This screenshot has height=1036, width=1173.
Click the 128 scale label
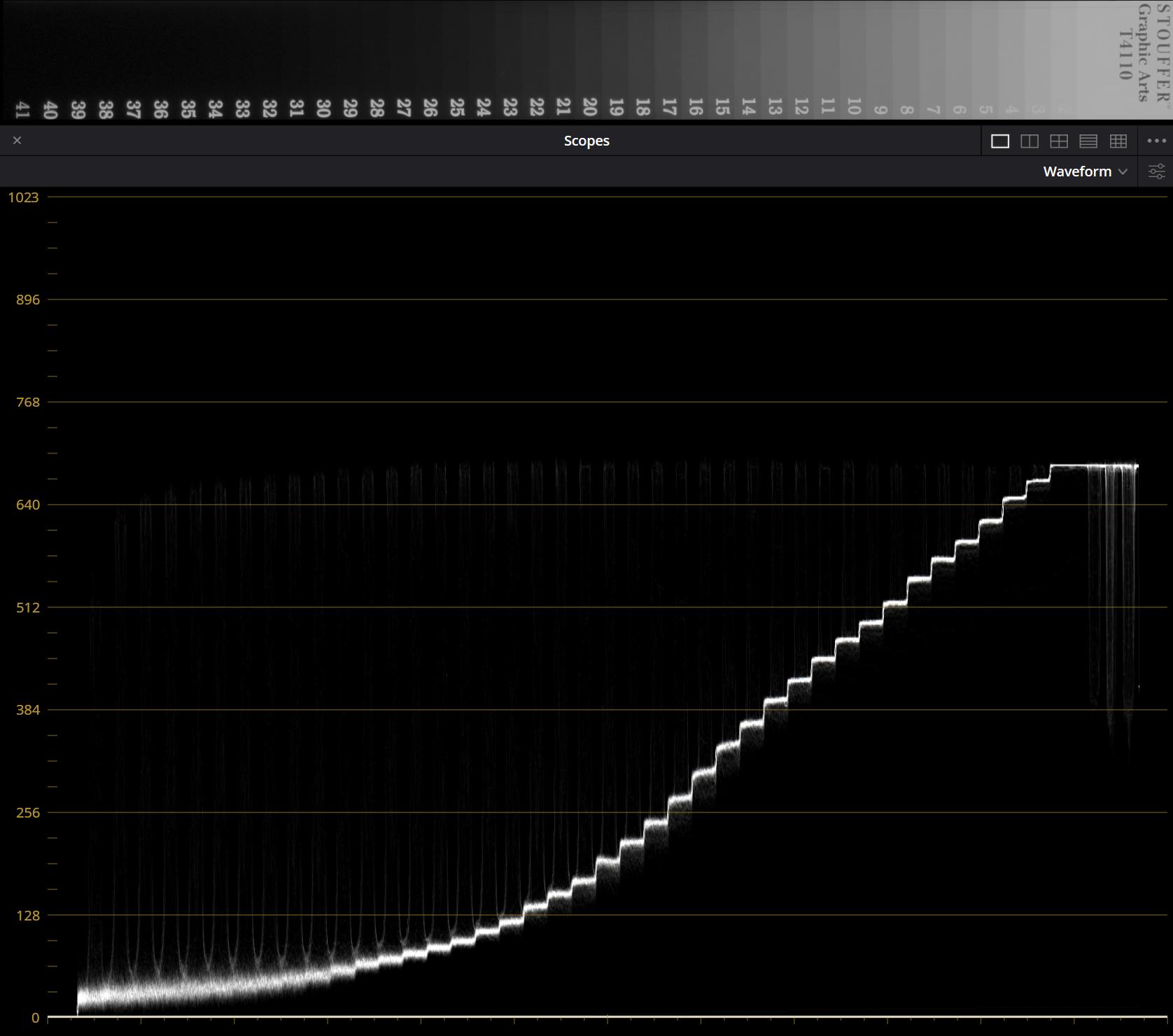coord(28,916)
